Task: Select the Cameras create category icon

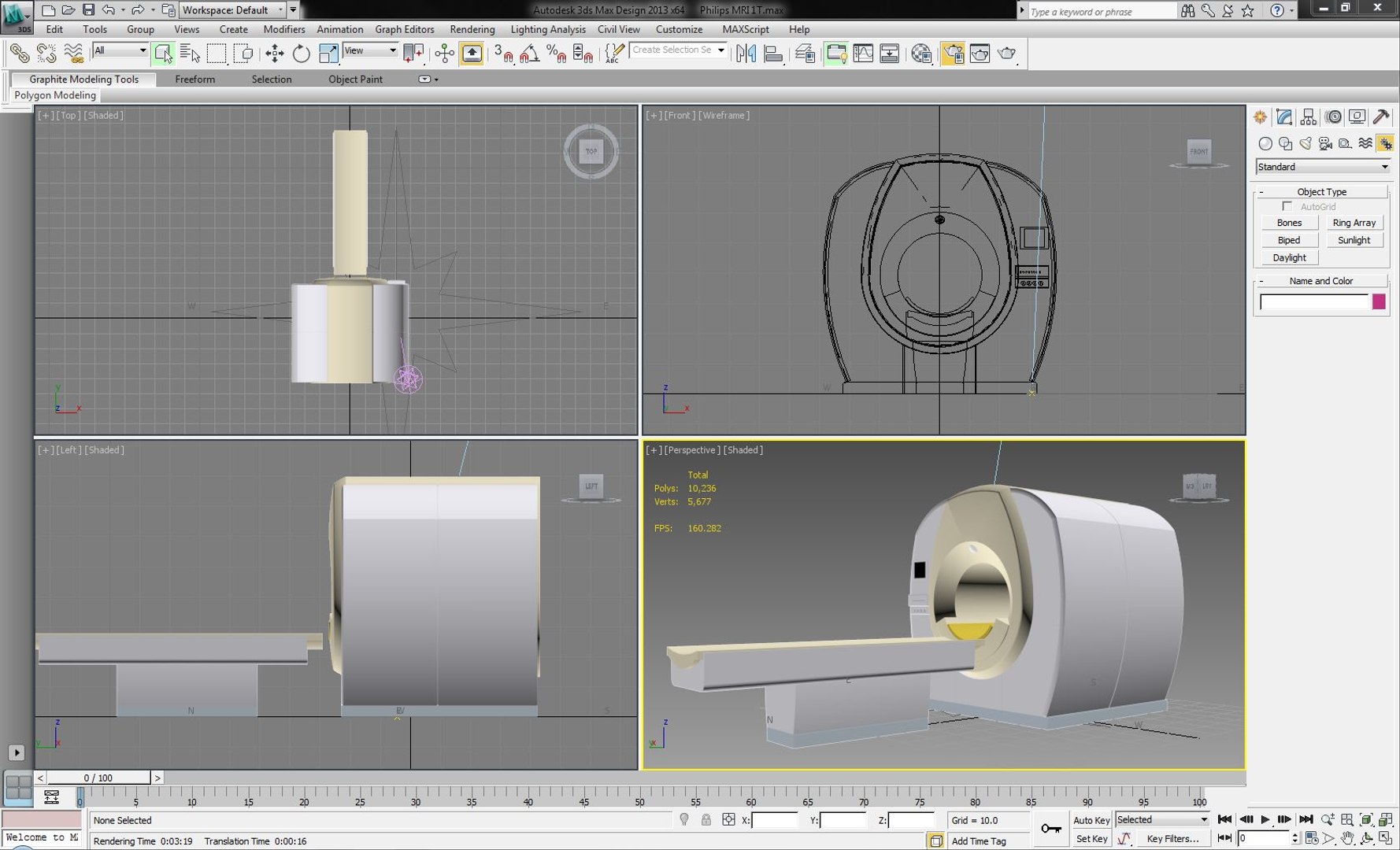Action: [1325, 143]
